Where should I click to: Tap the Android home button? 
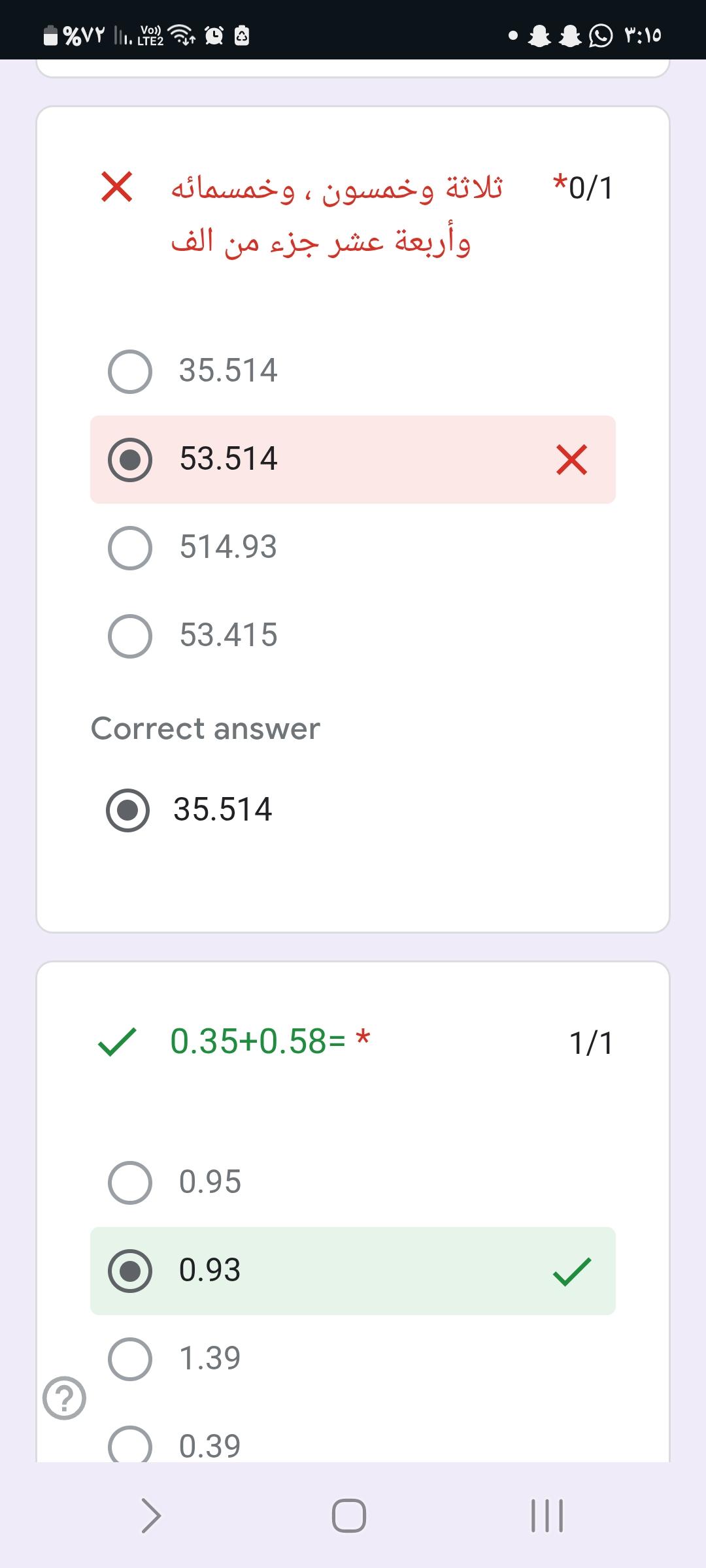tap(349, 1515)
